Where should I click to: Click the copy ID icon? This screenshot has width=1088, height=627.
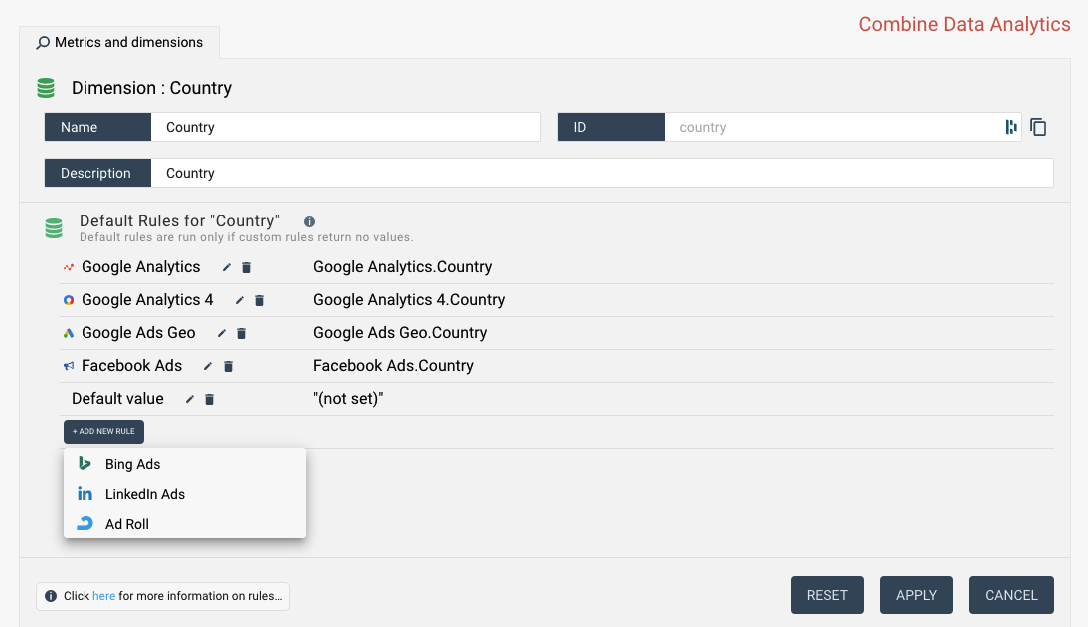click(1038, 127)
